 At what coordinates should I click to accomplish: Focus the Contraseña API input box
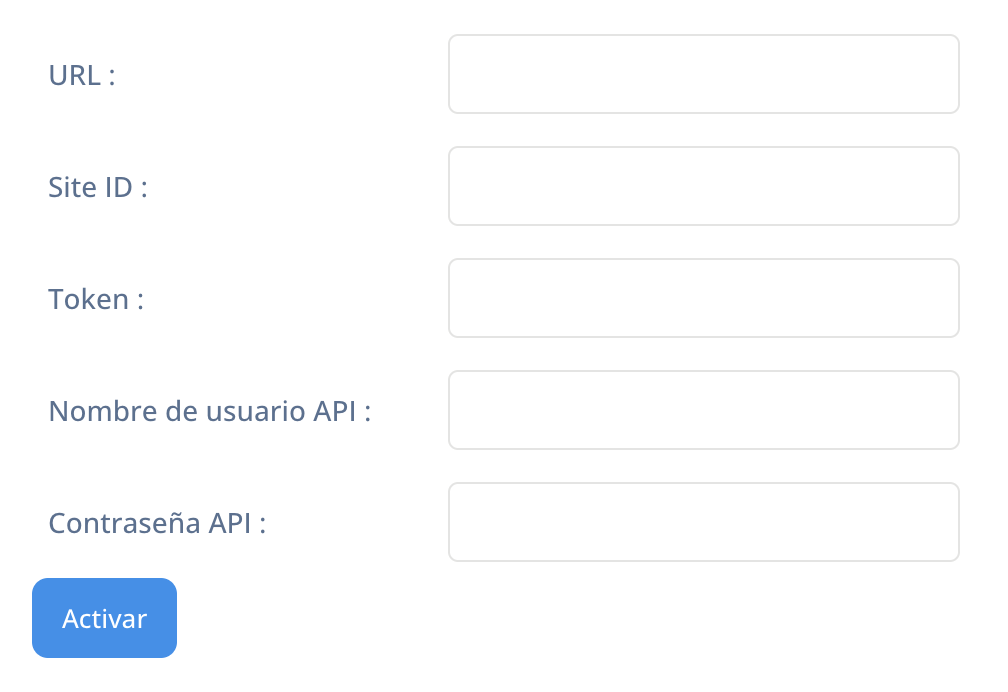point(704,522)
